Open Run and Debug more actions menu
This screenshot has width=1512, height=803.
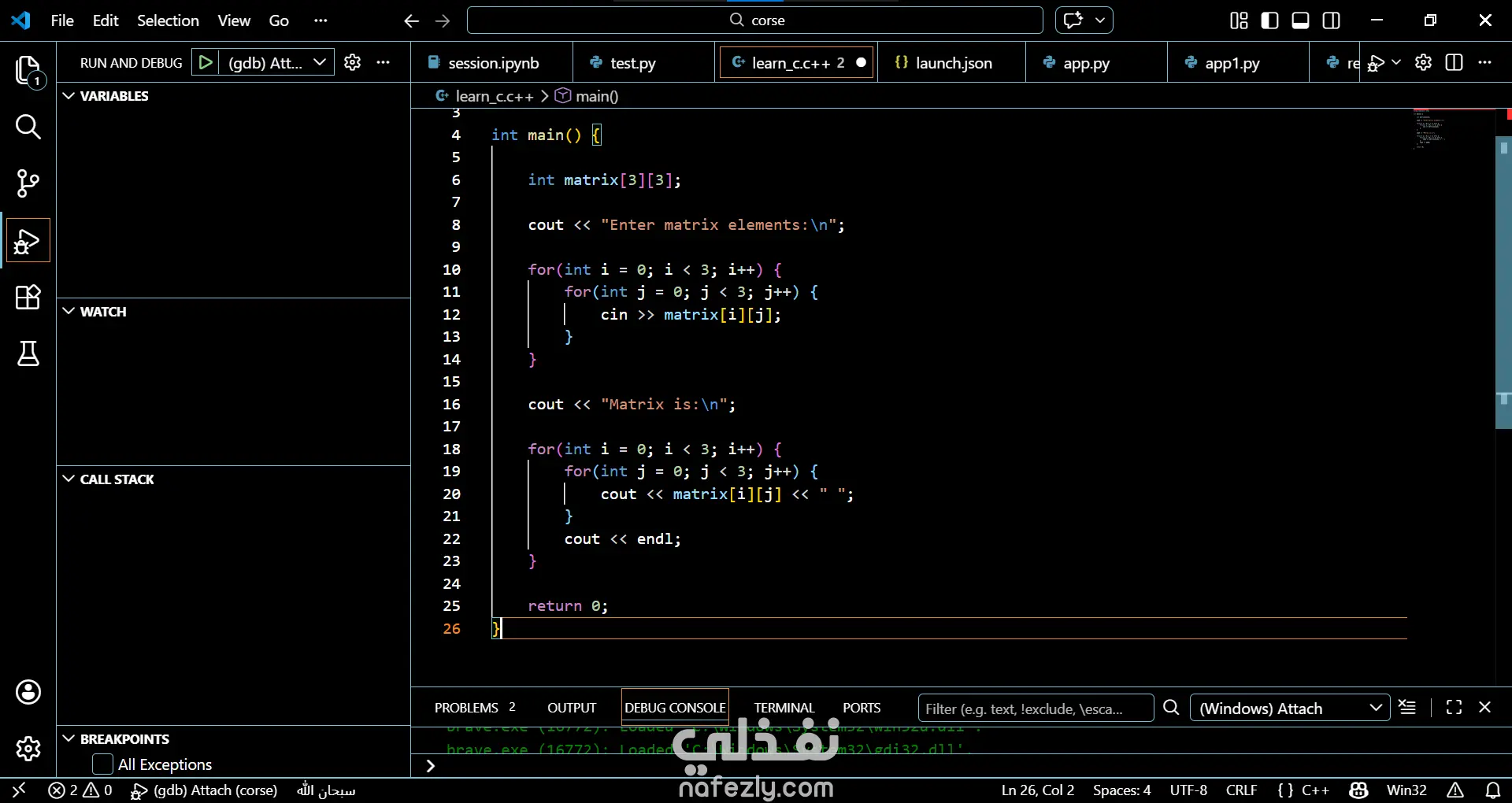pyautogui.click(x=384, y=62)
